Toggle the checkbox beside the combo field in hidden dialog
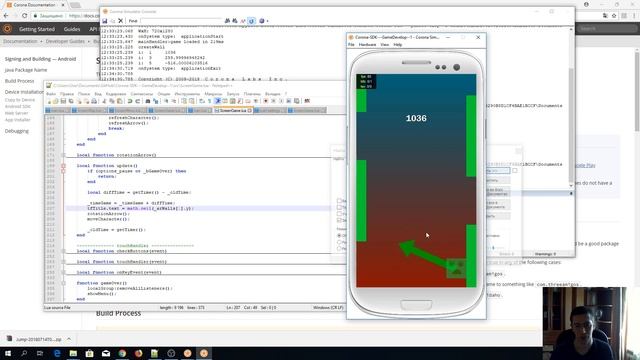Screen dimensions: 640x360 click(x=515, y=171)
